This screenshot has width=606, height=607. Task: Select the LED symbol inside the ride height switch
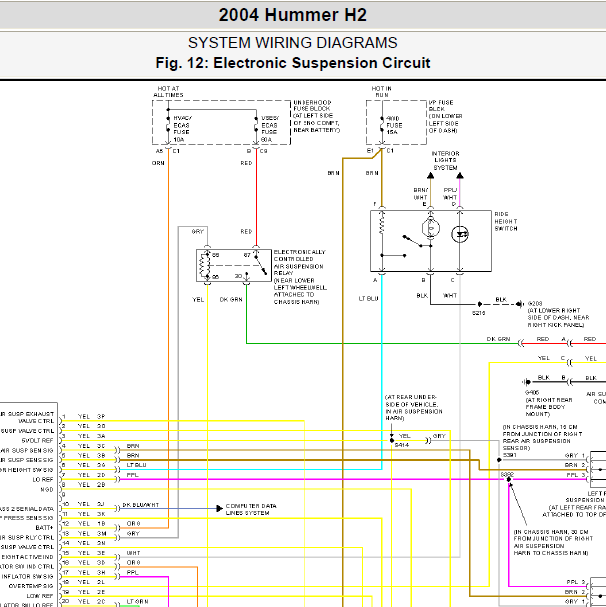click(x=460, y=234)
